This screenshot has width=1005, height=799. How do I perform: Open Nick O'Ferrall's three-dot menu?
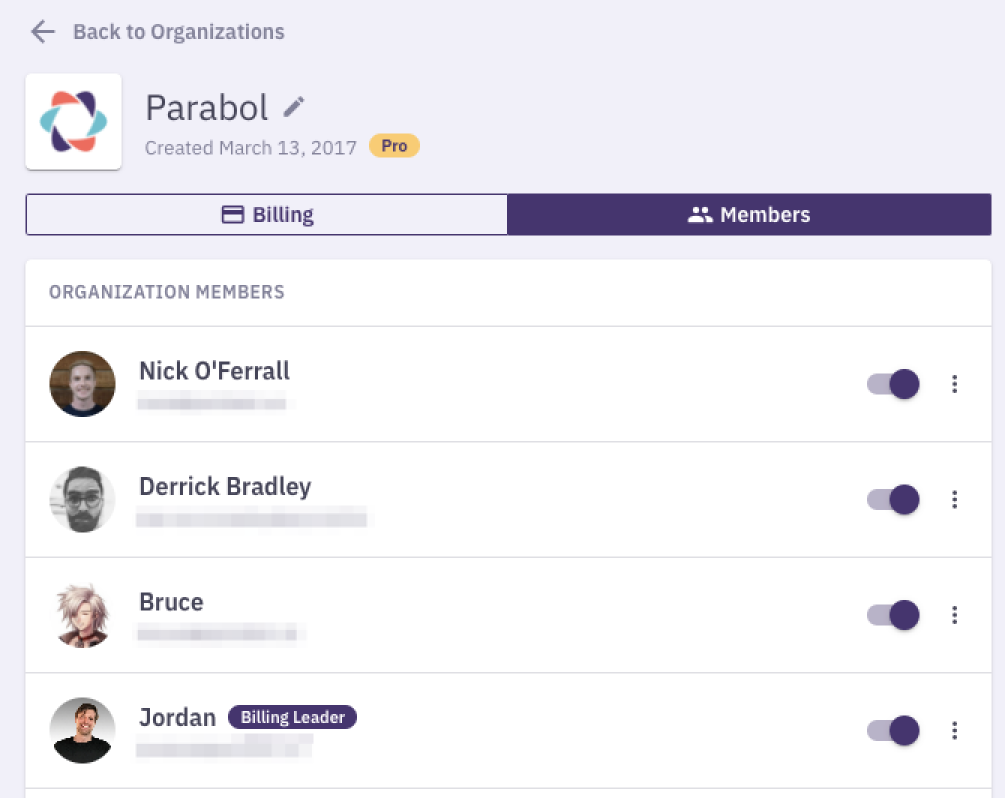(x=954, y=384)
